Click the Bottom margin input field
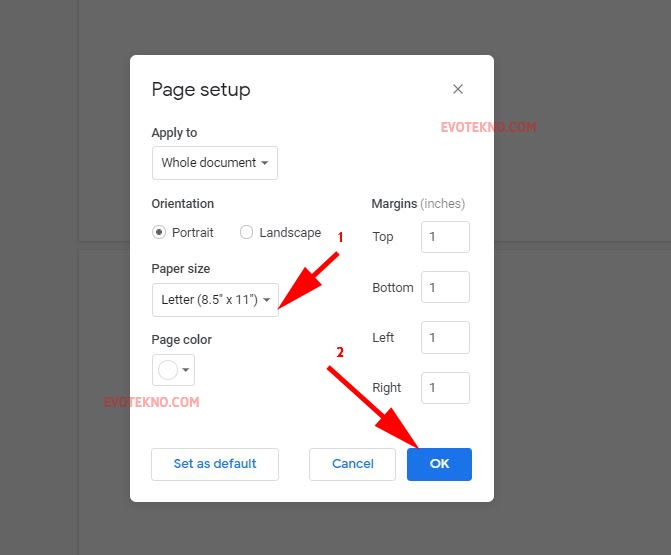This screenshot has width=671, height=555. click(445, 287)
